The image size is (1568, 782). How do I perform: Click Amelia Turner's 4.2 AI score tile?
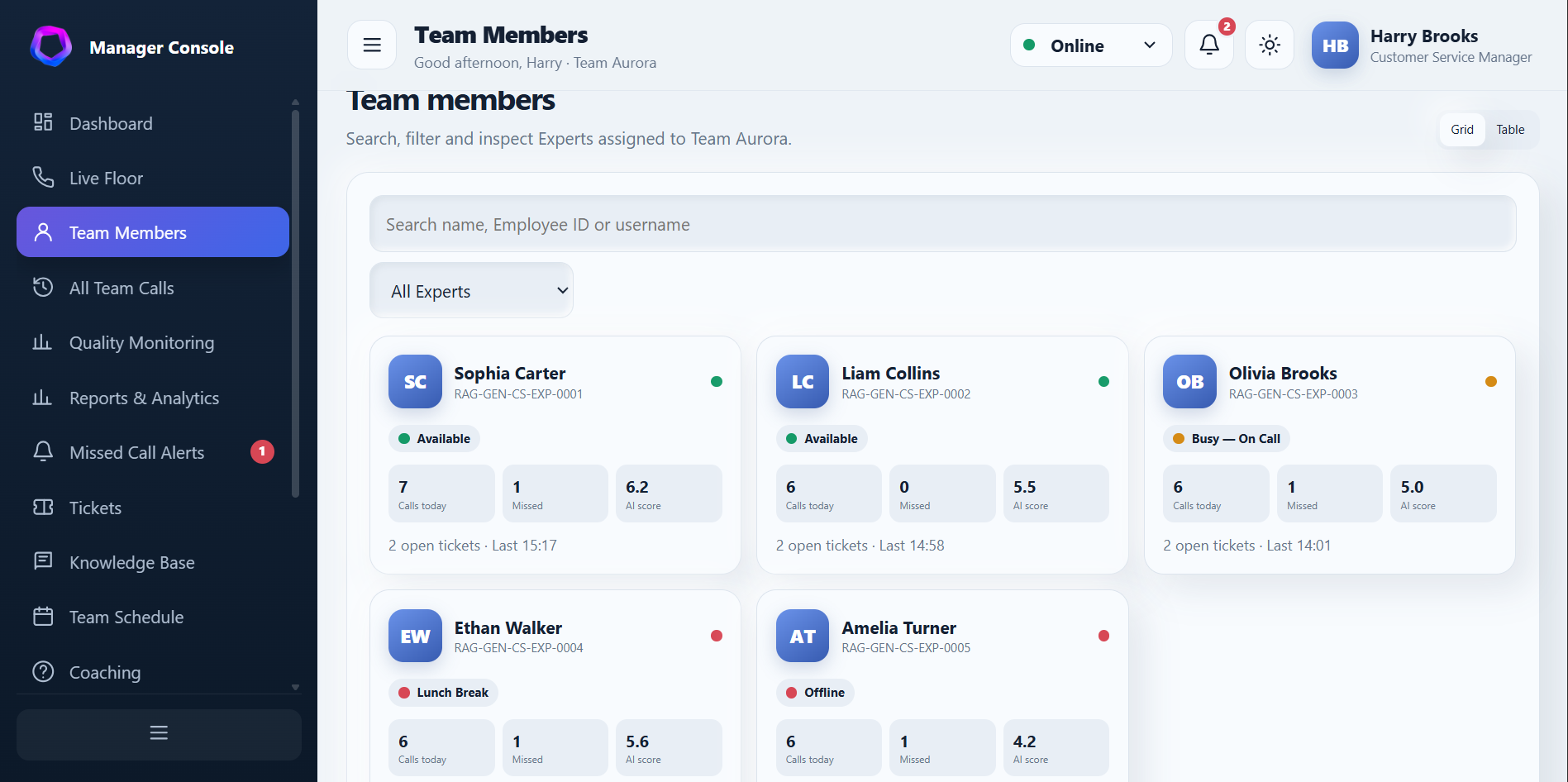click(1056, 747)
